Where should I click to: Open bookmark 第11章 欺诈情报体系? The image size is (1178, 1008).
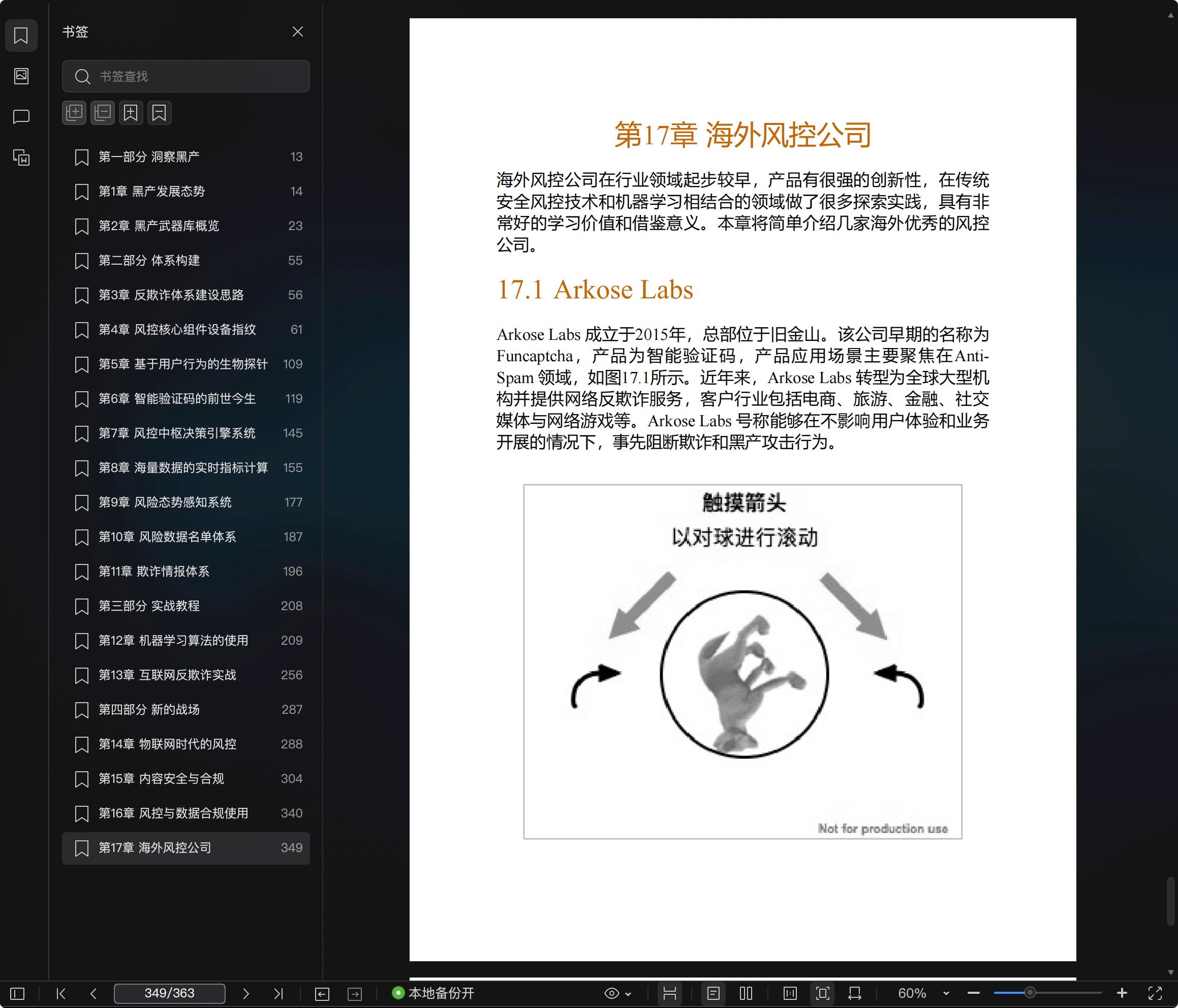(x=186, y=572)
